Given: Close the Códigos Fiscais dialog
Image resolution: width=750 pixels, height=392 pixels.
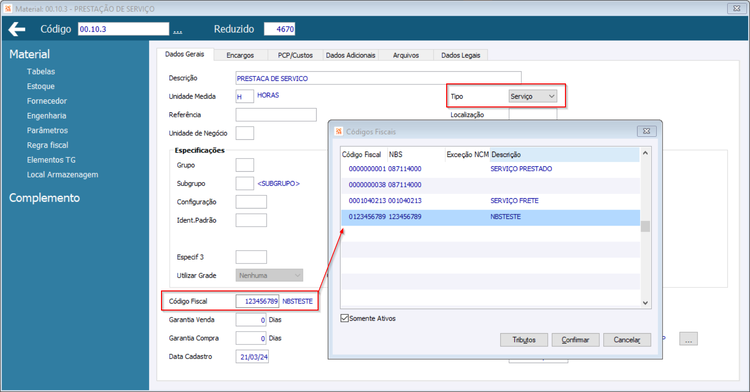Looking at the screenshot, I should [647, 131].
